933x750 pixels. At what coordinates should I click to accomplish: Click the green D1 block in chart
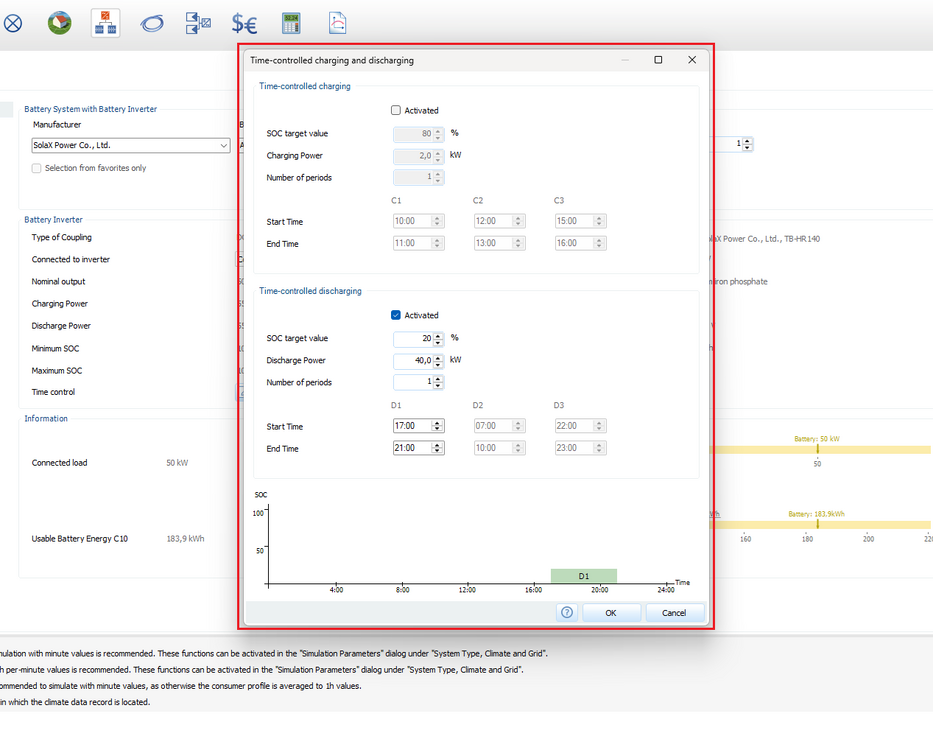tap(583, 576)
